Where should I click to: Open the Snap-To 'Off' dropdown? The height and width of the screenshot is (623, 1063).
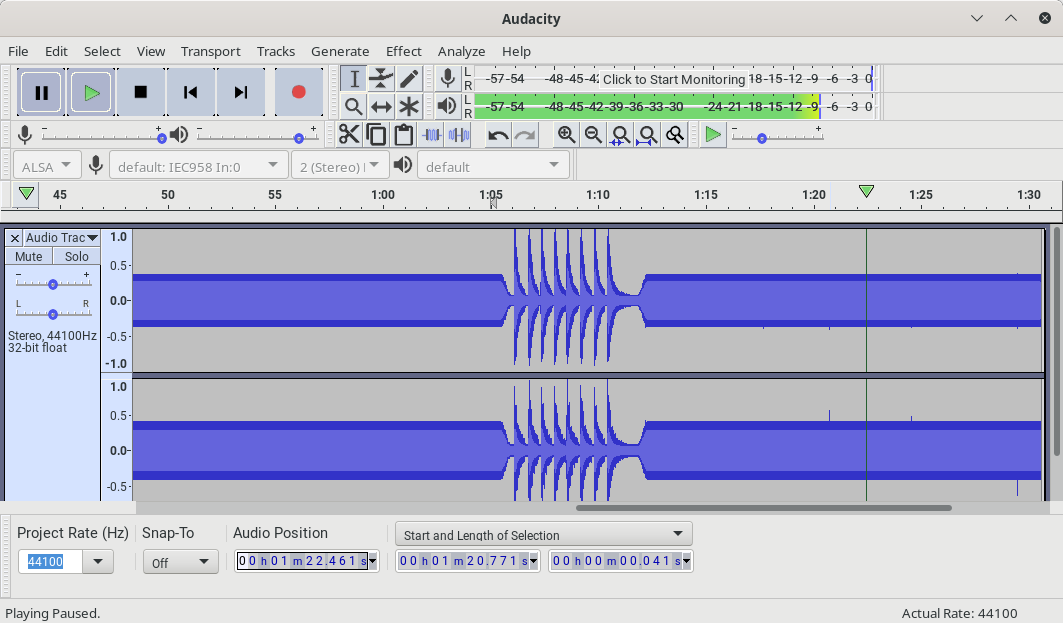180,562
